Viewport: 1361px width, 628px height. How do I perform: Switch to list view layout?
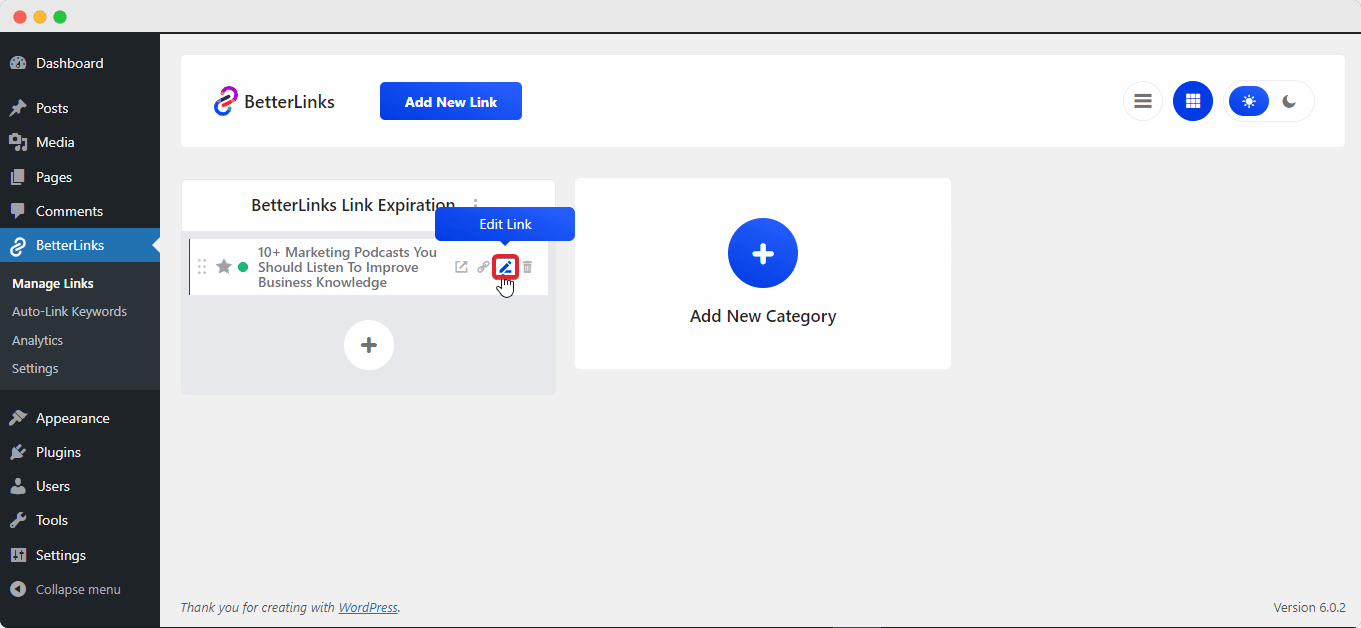(1142, 101)
